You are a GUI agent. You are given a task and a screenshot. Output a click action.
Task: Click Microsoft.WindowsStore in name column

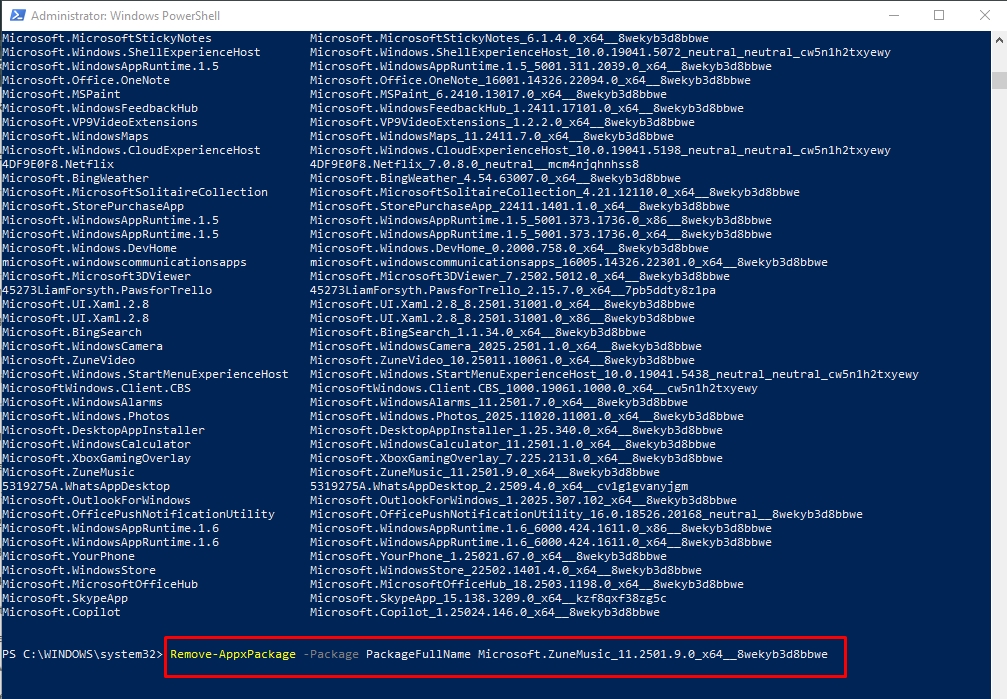point(79,571)
